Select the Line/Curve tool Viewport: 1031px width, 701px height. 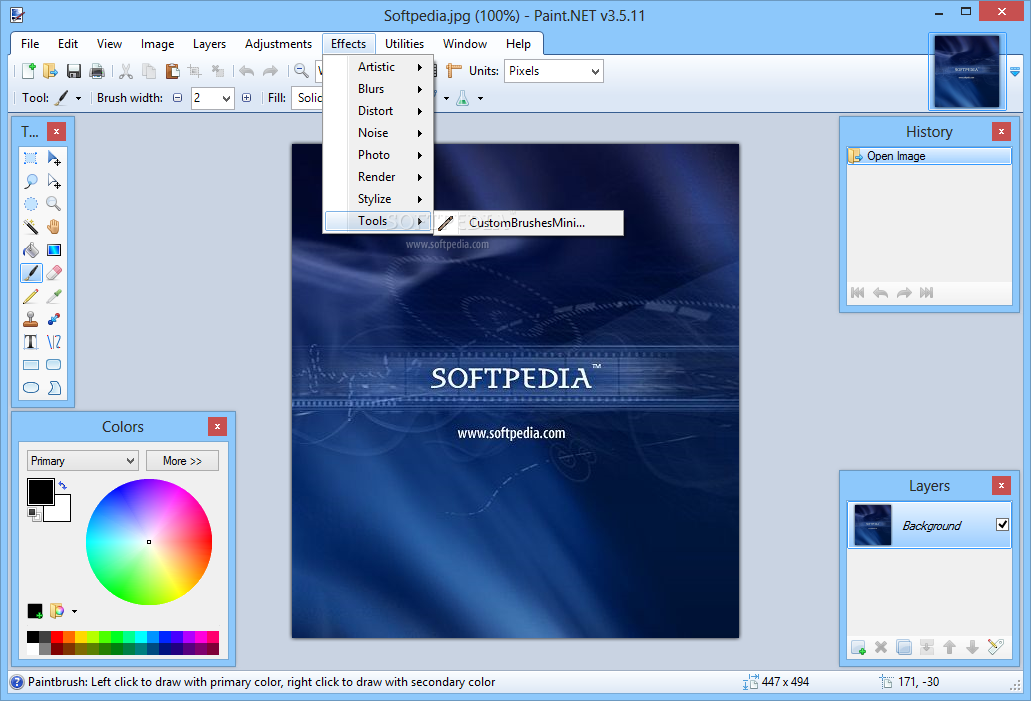54,342
